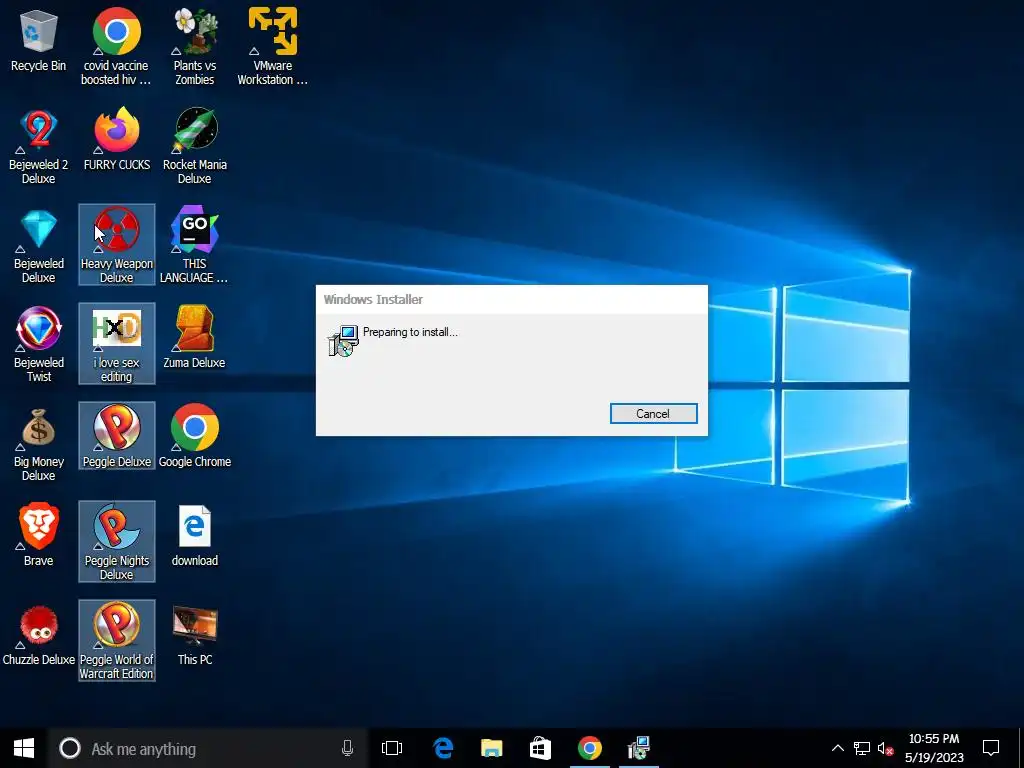This screenshot has height=768, width=1024.
Task: Show hidden system tray icons
Action: (x=837, y=748)
